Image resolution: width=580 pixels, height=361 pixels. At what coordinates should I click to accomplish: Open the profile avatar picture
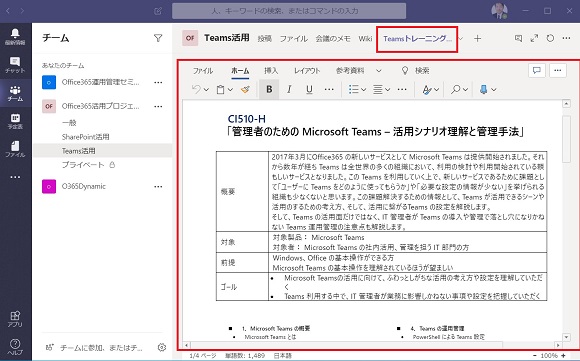coord(499,11)
